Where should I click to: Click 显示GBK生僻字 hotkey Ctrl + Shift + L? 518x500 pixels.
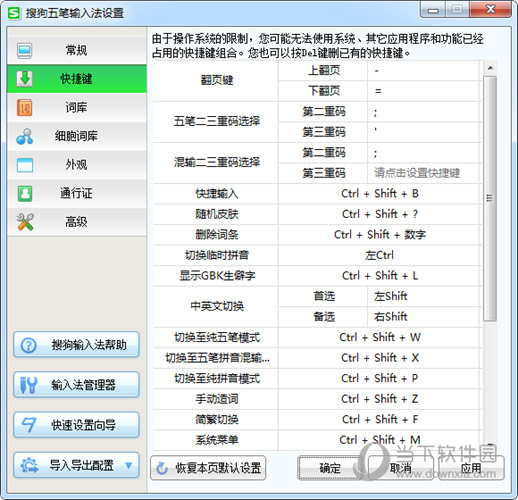[380, 276]
